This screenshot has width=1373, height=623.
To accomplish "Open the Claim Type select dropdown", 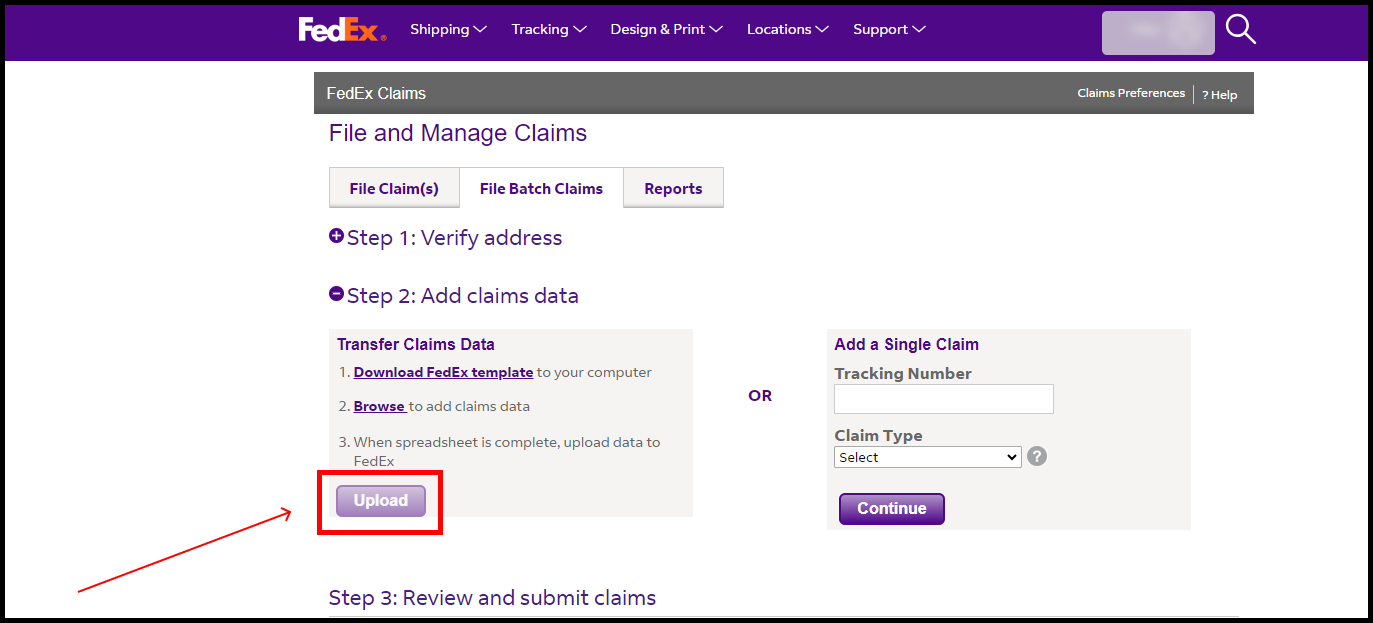I will [927, 456].
